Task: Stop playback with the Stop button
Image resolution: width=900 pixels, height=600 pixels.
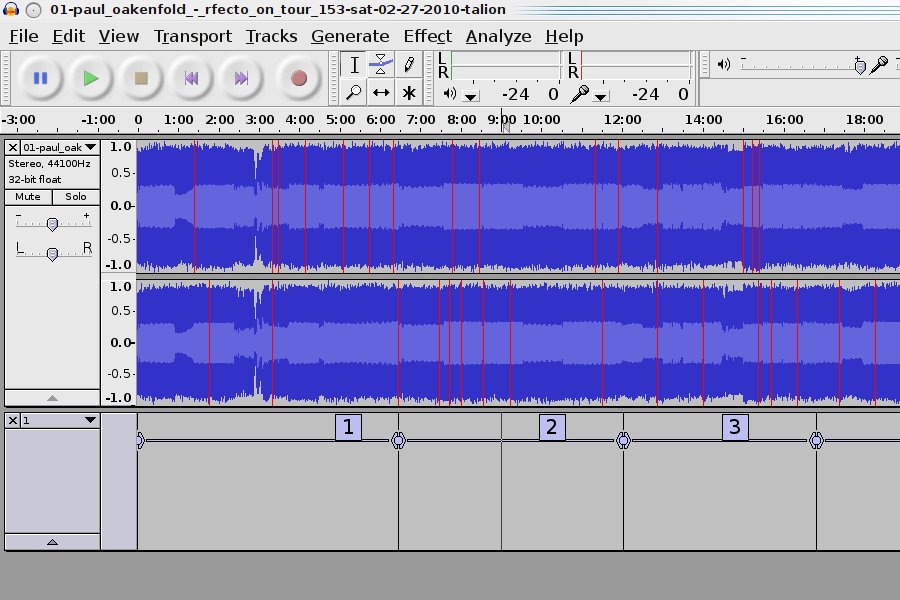Action: [141, 78]
